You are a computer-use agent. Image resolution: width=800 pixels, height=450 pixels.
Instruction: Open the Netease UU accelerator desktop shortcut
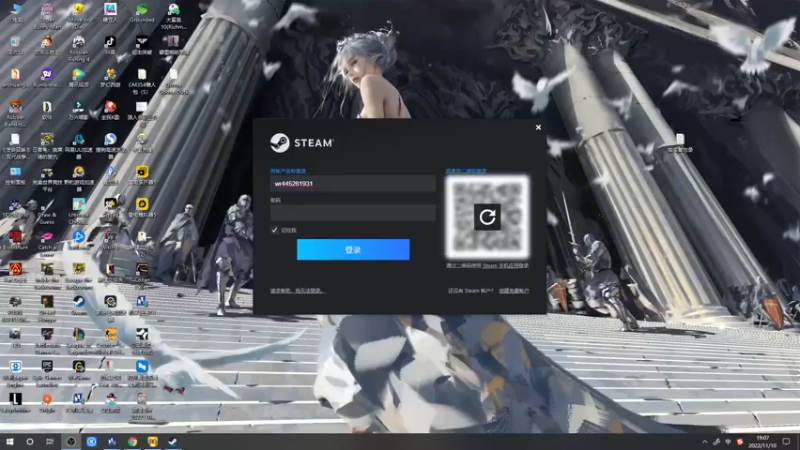(79, 145)
